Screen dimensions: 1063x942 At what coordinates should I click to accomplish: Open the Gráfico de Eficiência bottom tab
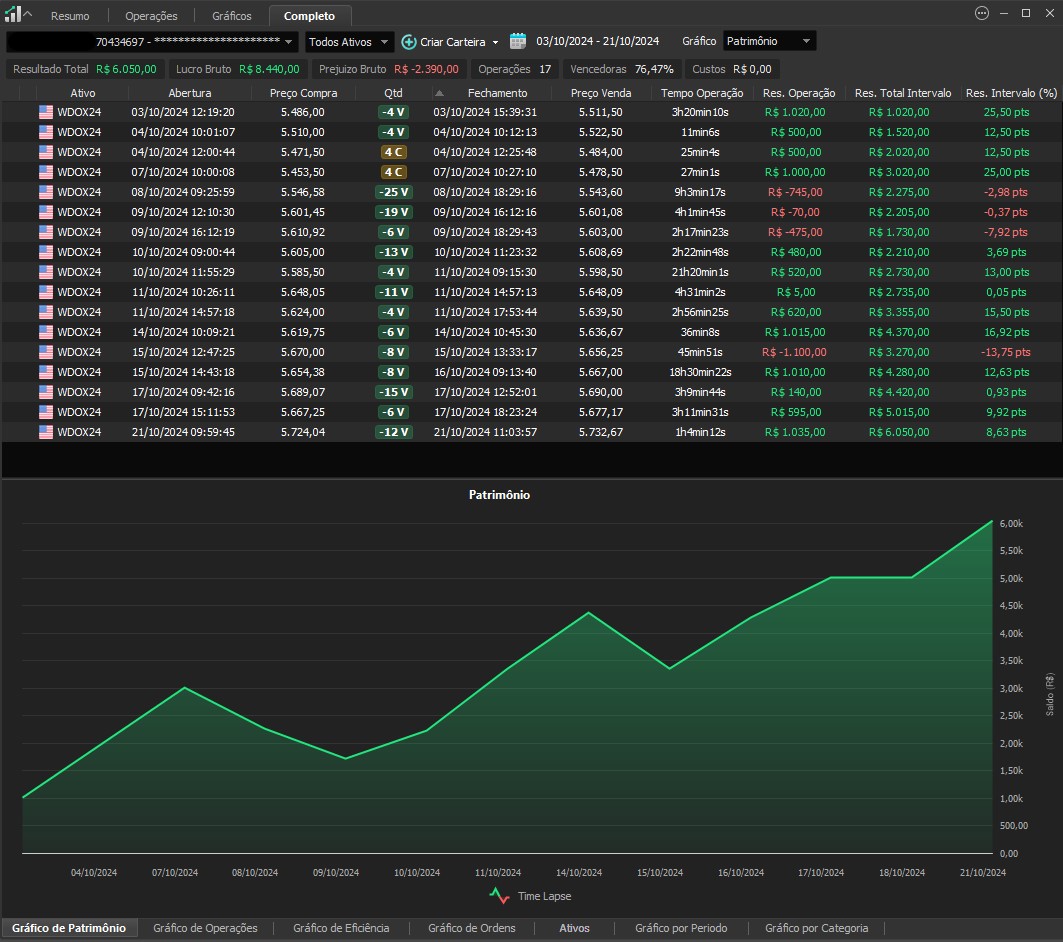tap(341, 928)
